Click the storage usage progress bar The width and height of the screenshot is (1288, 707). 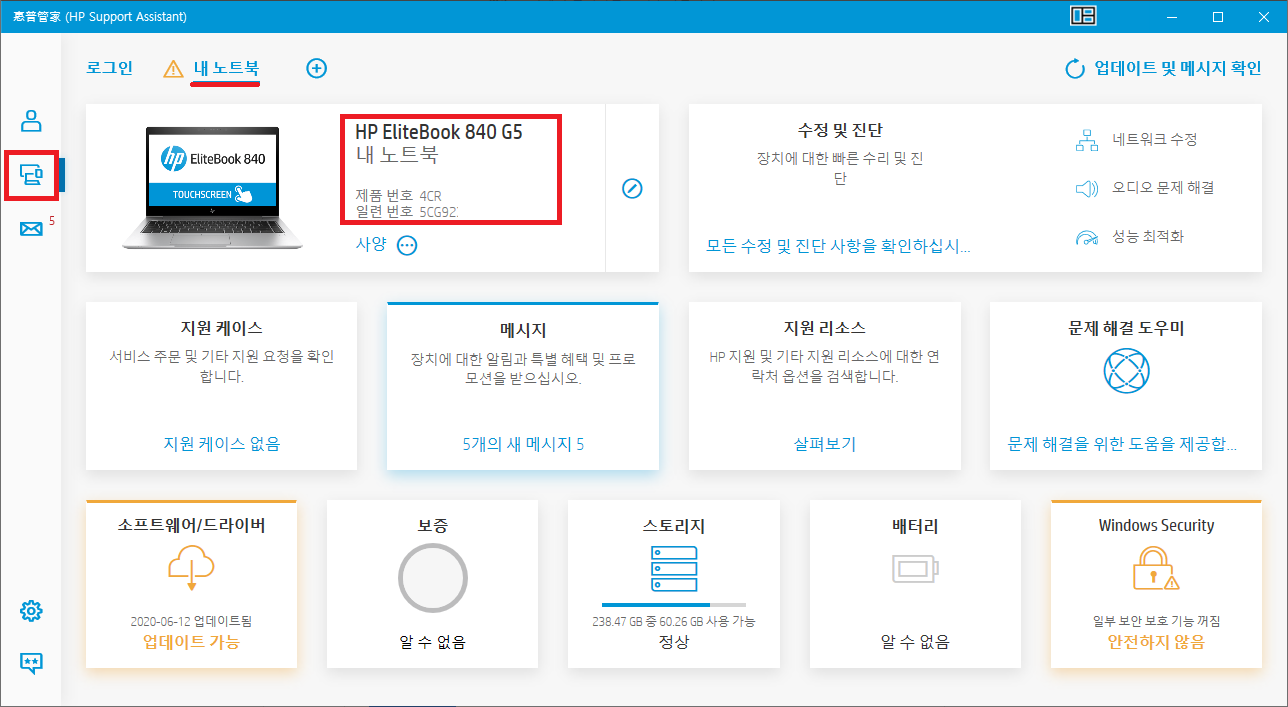pos(674,605)
